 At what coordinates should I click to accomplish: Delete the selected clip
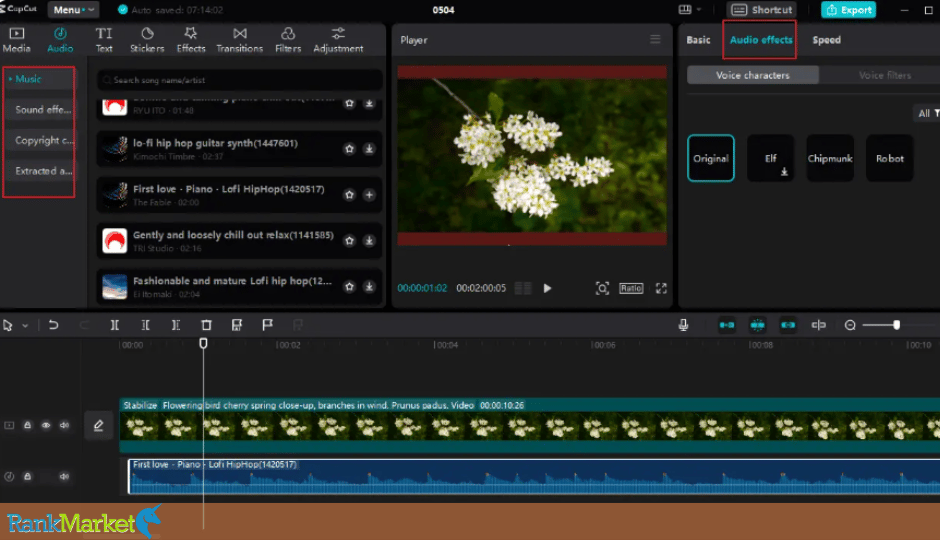[x=206, y=325]
